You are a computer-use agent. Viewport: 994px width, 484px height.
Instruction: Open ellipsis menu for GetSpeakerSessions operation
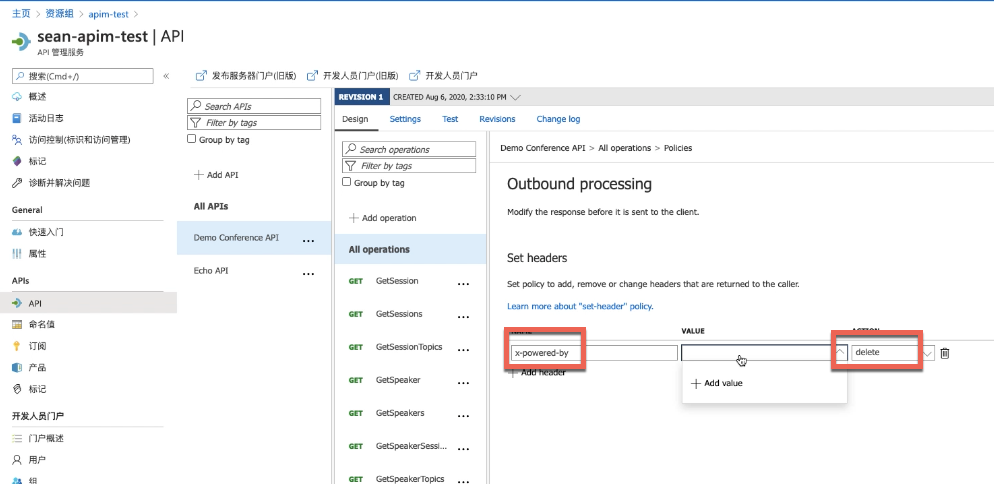463,449
